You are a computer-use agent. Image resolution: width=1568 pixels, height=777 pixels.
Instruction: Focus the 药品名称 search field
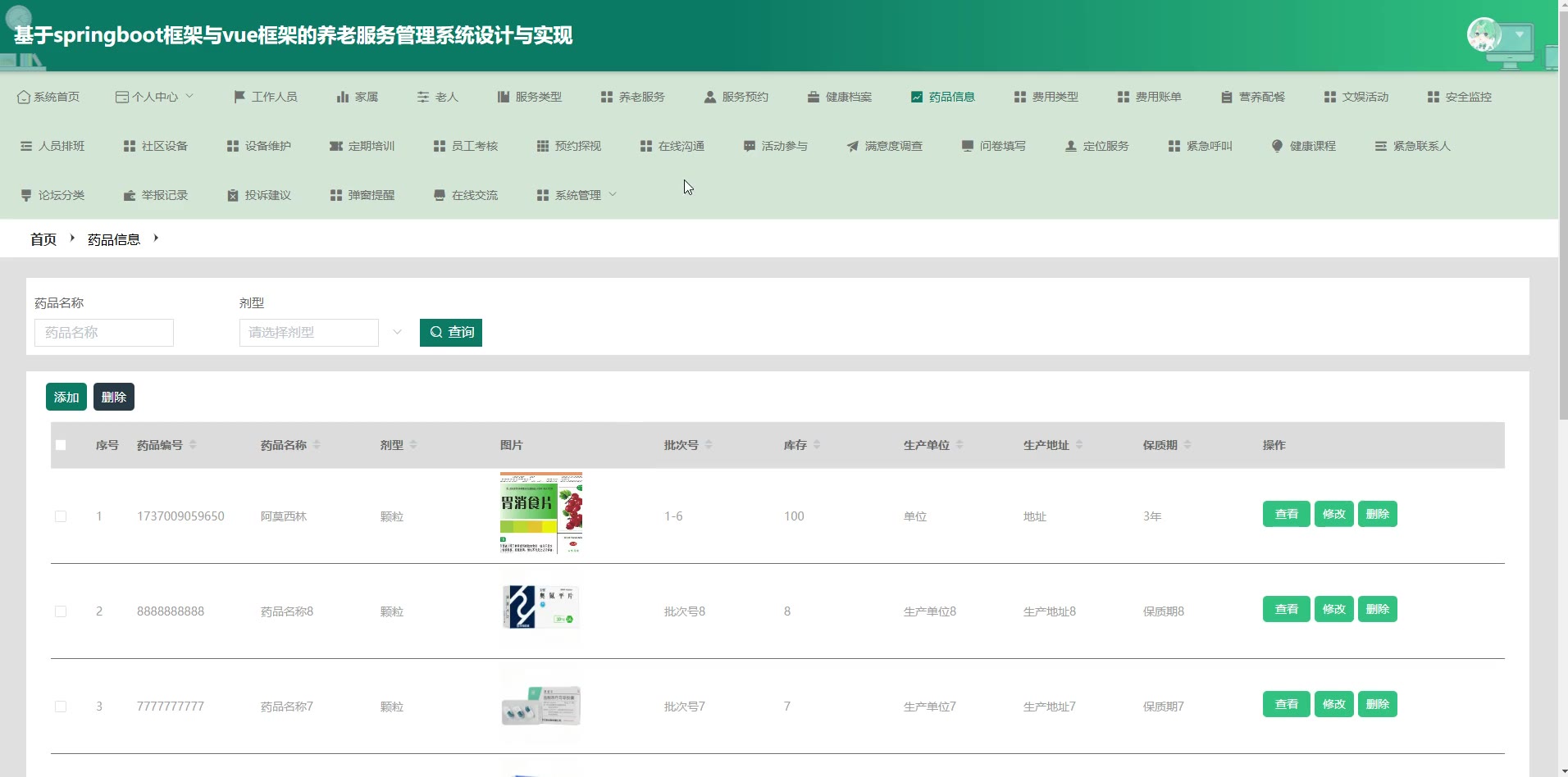pyautogui.click(x=104, y=333)
